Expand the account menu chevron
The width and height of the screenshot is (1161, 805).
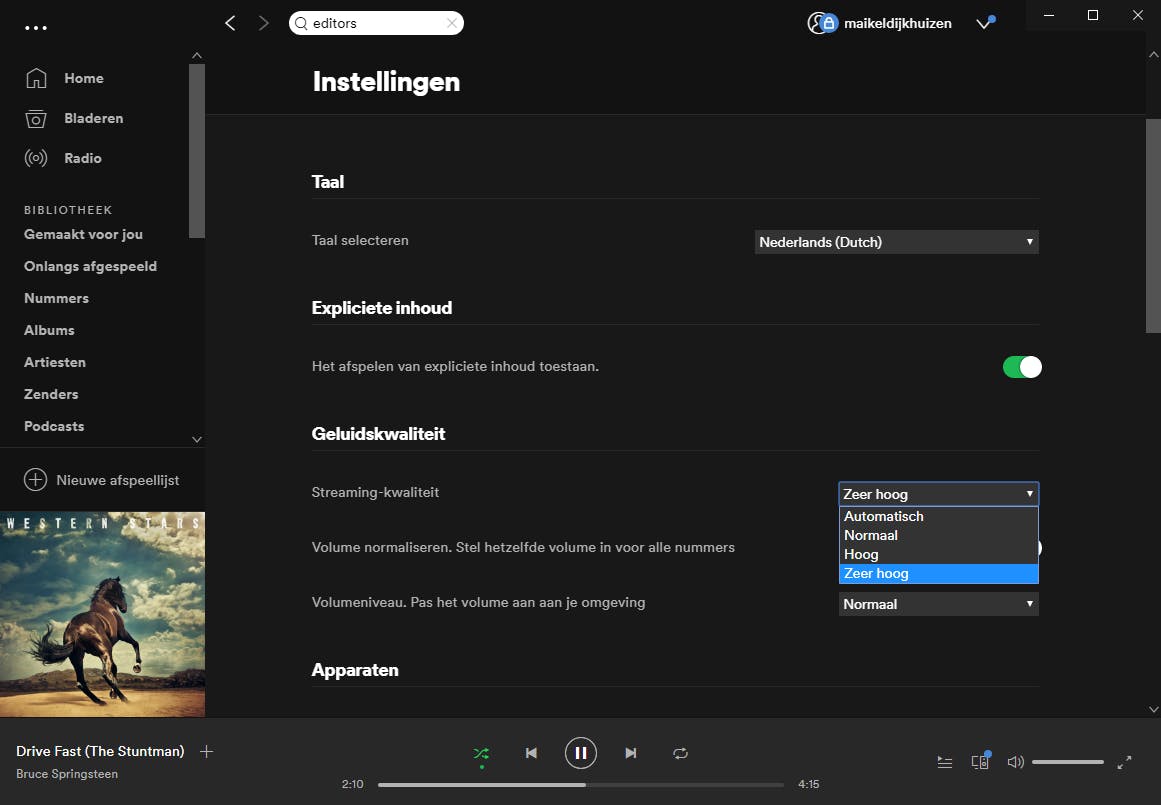click(984, 24)
